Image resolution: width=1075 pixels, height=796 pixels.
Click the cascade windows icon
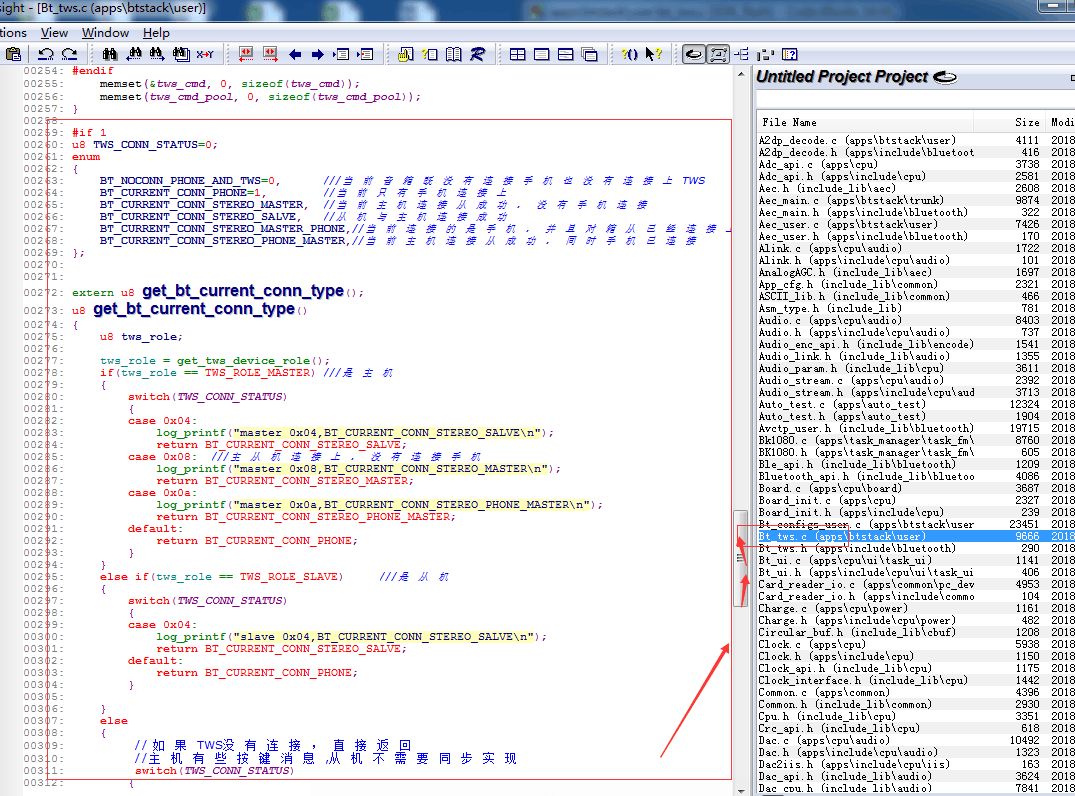[589, 54]
